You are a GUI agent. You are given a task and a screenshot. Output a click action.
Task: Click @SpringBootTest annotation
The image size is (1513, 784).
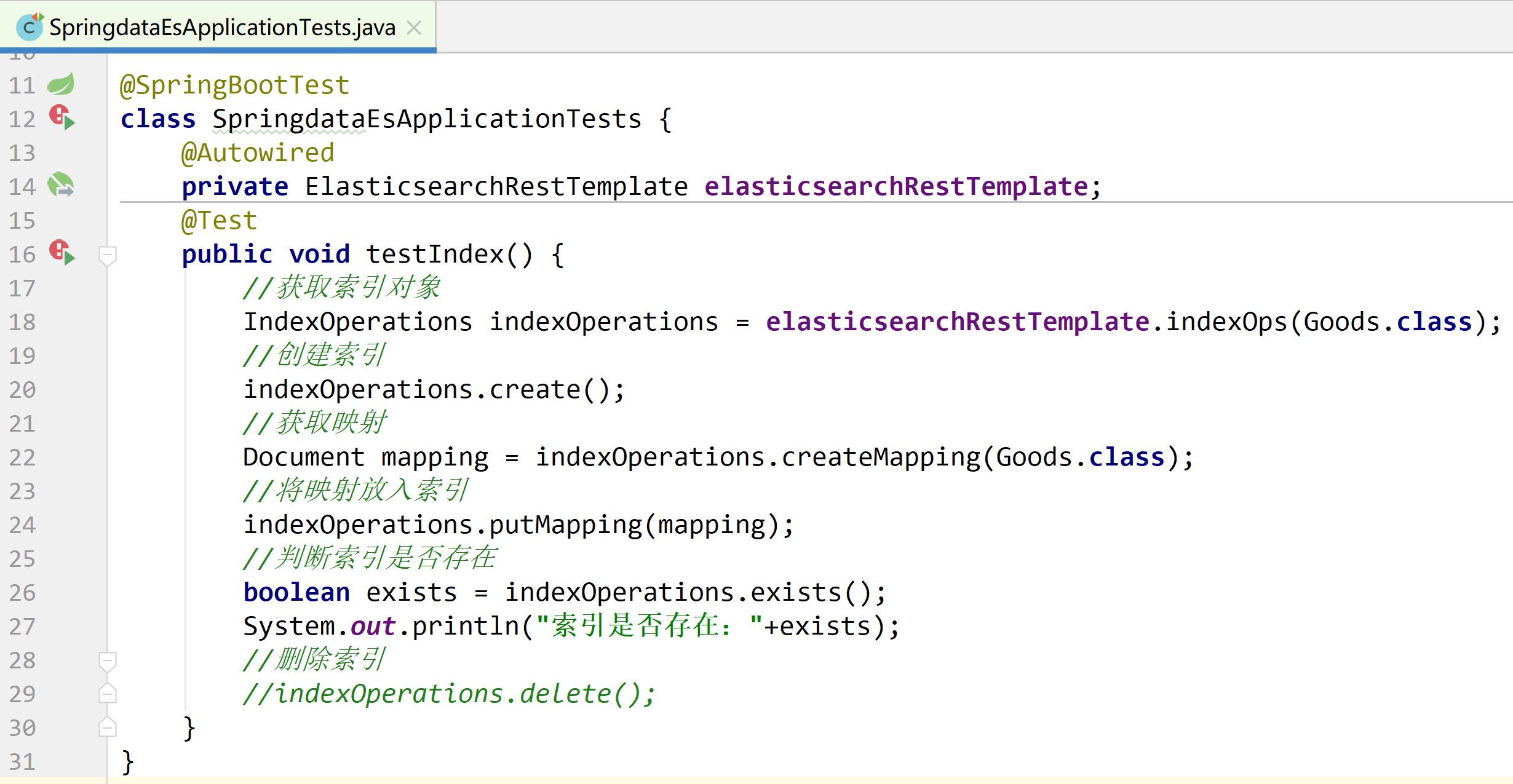(235, 85)
